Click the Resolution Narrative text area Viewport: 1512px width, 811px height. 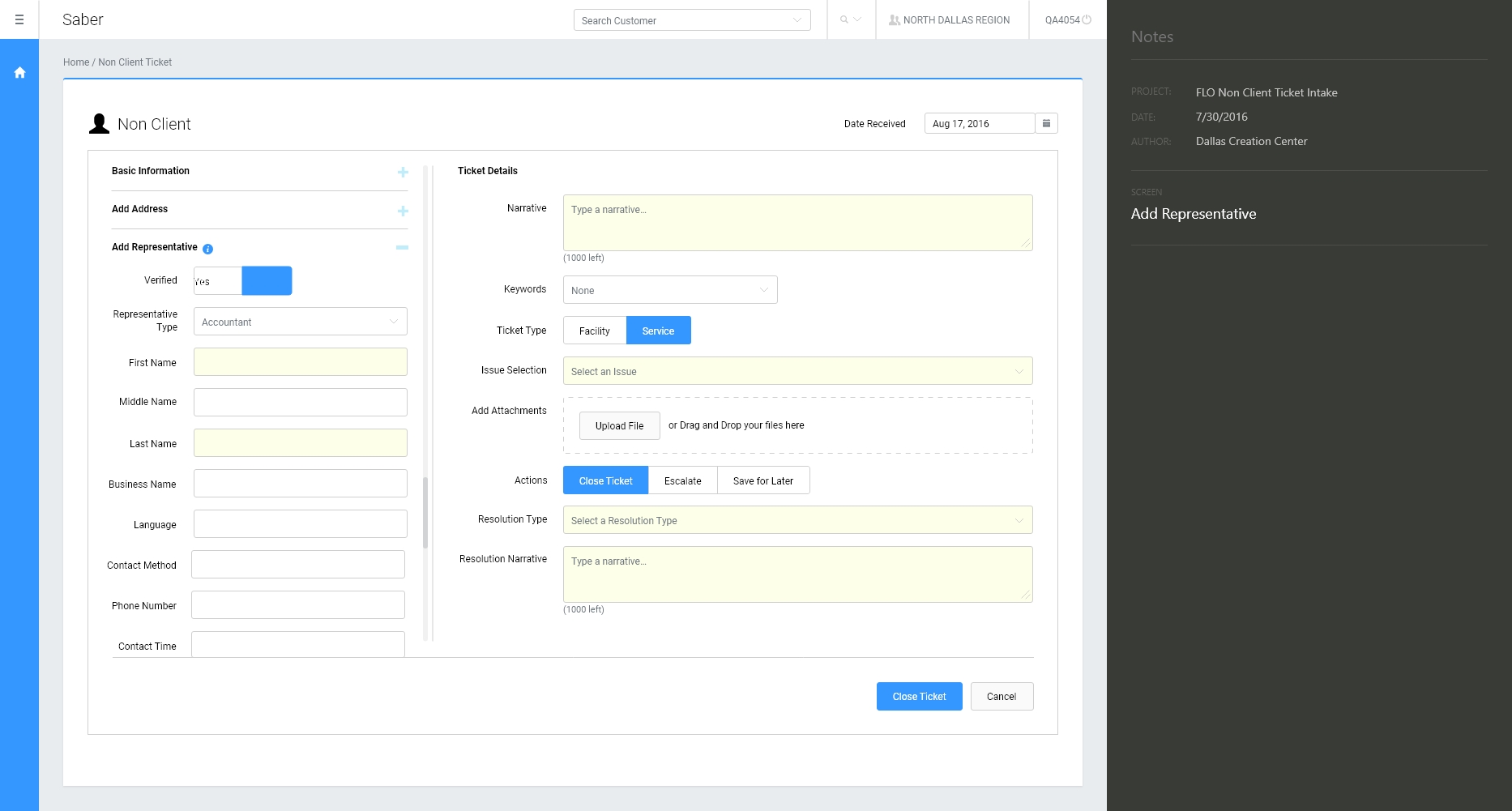(x=798, y=574)
